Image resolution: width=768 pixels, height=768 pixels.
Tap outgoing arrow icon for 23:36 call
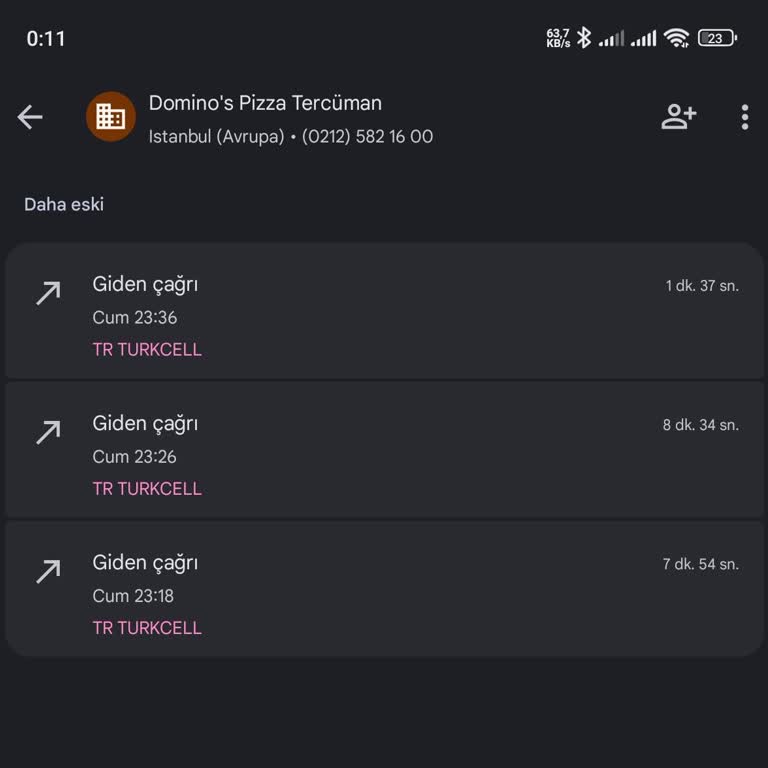tap(48, 292)
